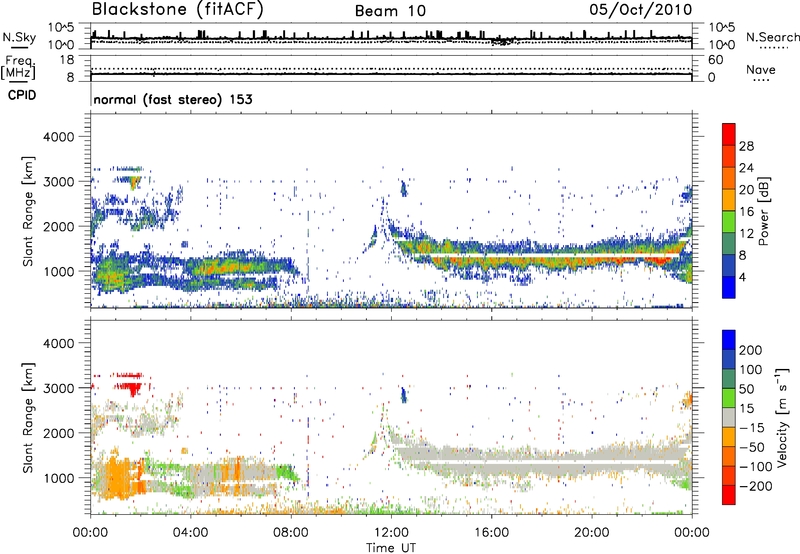Click the '20:00' time tick label
The image size is (800, 554).
(x=592, y=533)
